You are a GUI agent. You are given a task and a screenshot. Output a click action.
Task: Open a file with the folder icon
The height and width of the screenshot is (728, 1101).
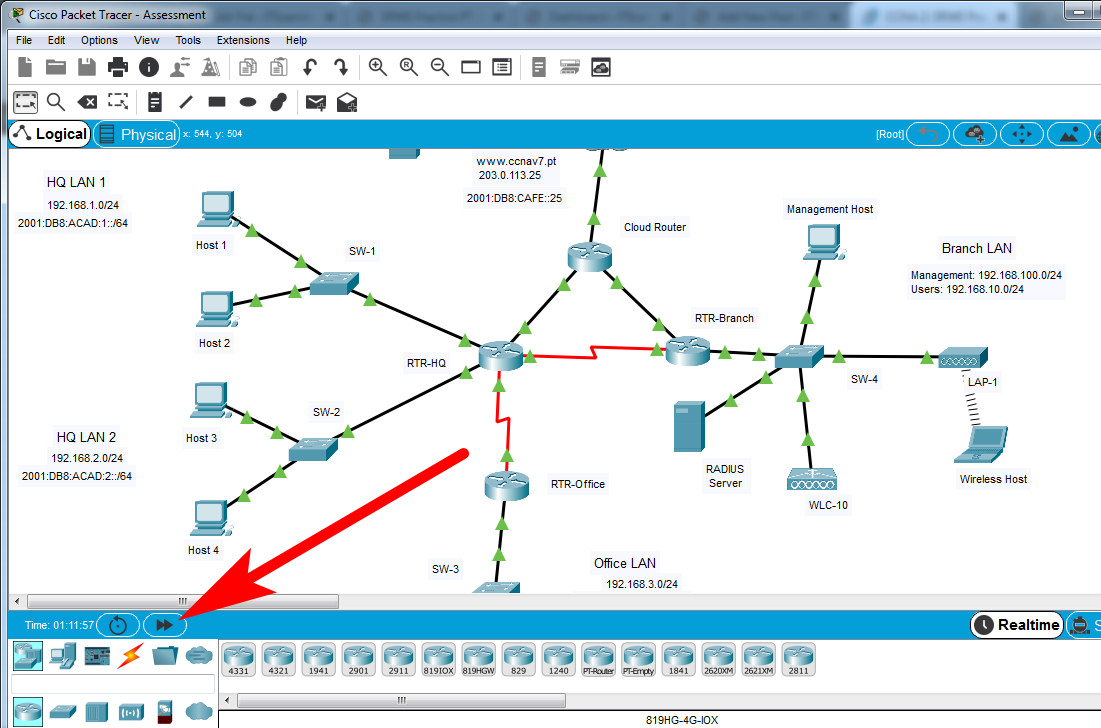pos(55,67)
